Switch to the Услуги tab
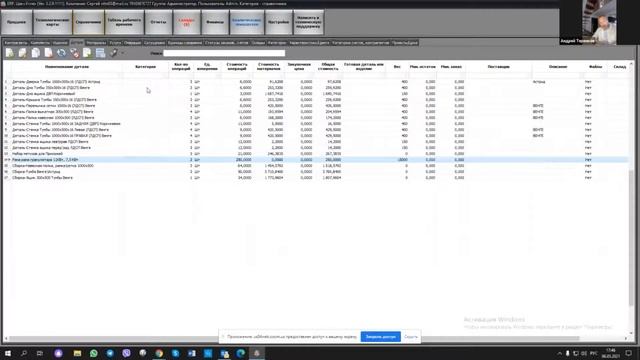 115,42
